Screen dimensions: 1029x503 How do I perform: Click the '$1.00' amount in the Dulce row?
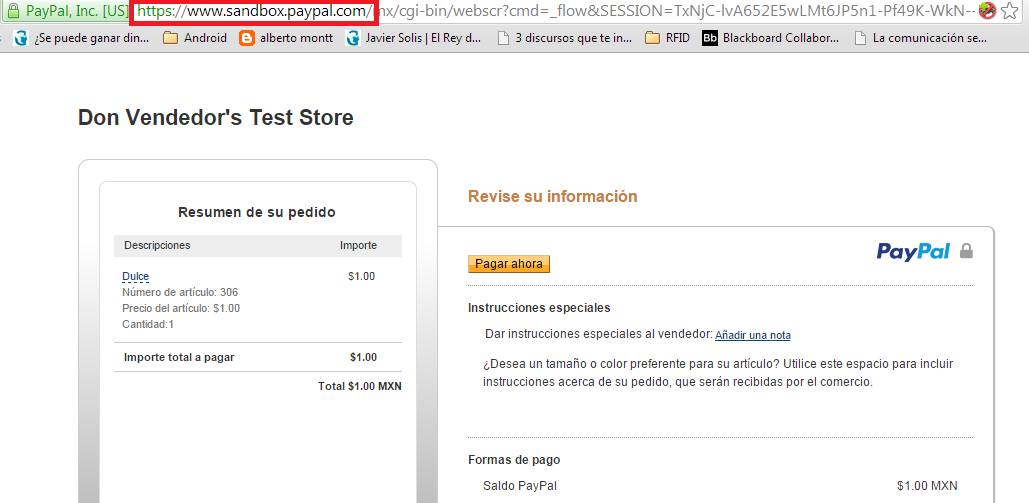(x=362, y=276)
